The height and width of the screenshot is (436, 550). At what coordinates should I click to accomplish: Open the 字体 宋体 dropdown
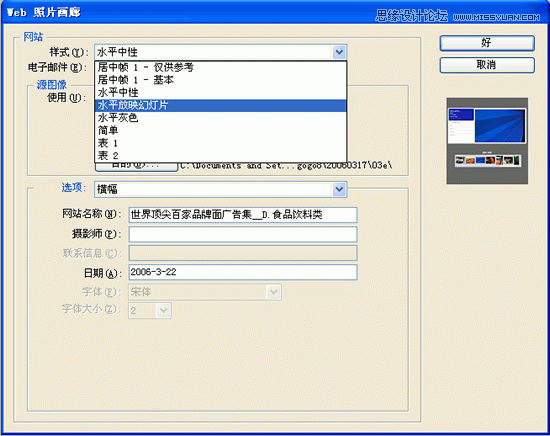205,292
